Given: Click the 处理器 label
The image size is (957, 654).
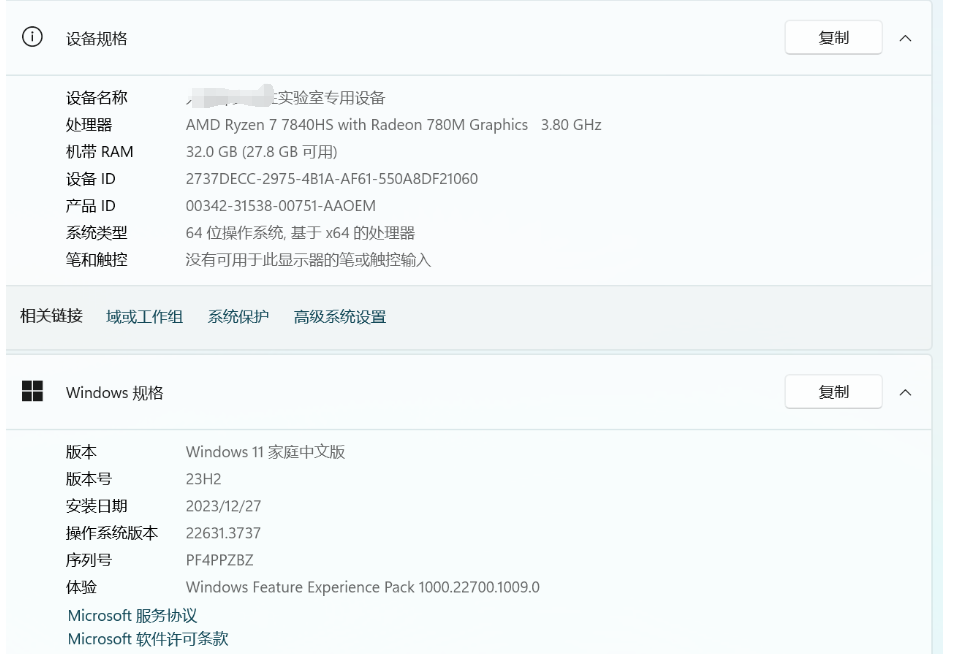Looking at the screenshot, I should 89,125.
